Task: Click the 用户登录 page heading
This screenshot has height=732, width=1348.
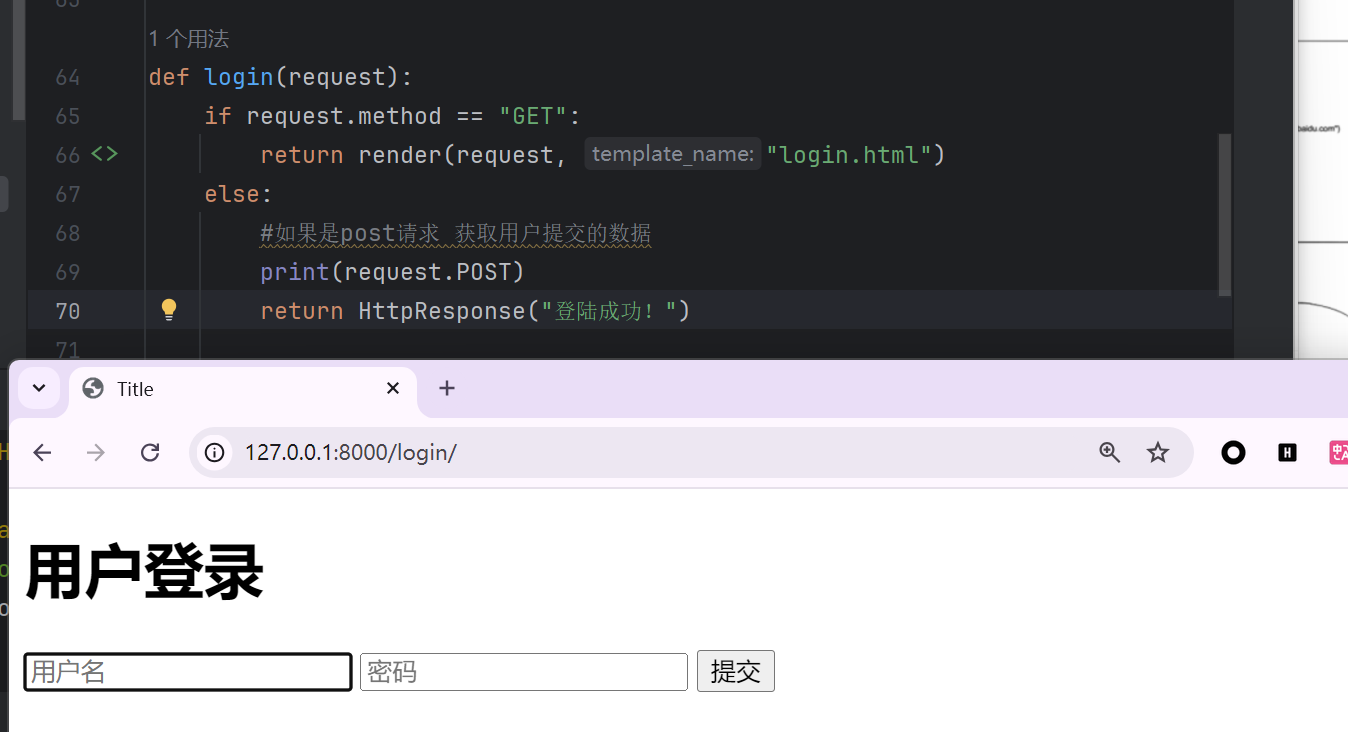Action: (144, 573)
